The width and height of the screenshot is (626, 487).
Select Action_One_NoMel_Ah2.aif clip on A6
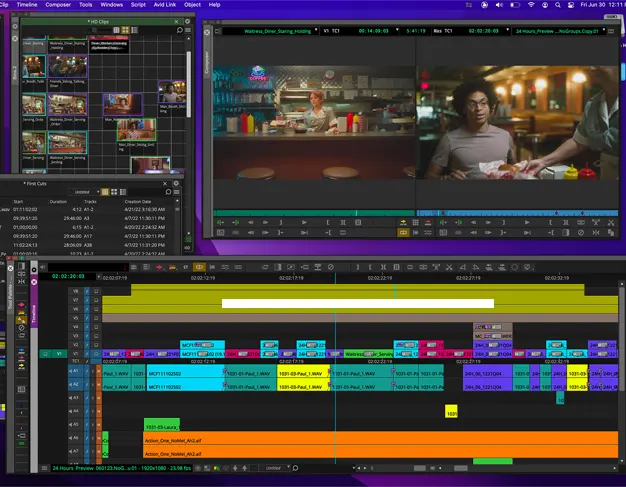[380, 438]
